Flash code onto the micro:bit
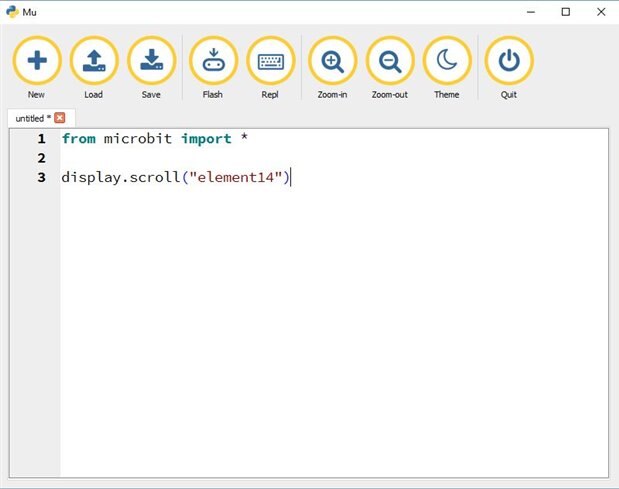This screenshot has width=619, height=489. click(x=213, y=61)
